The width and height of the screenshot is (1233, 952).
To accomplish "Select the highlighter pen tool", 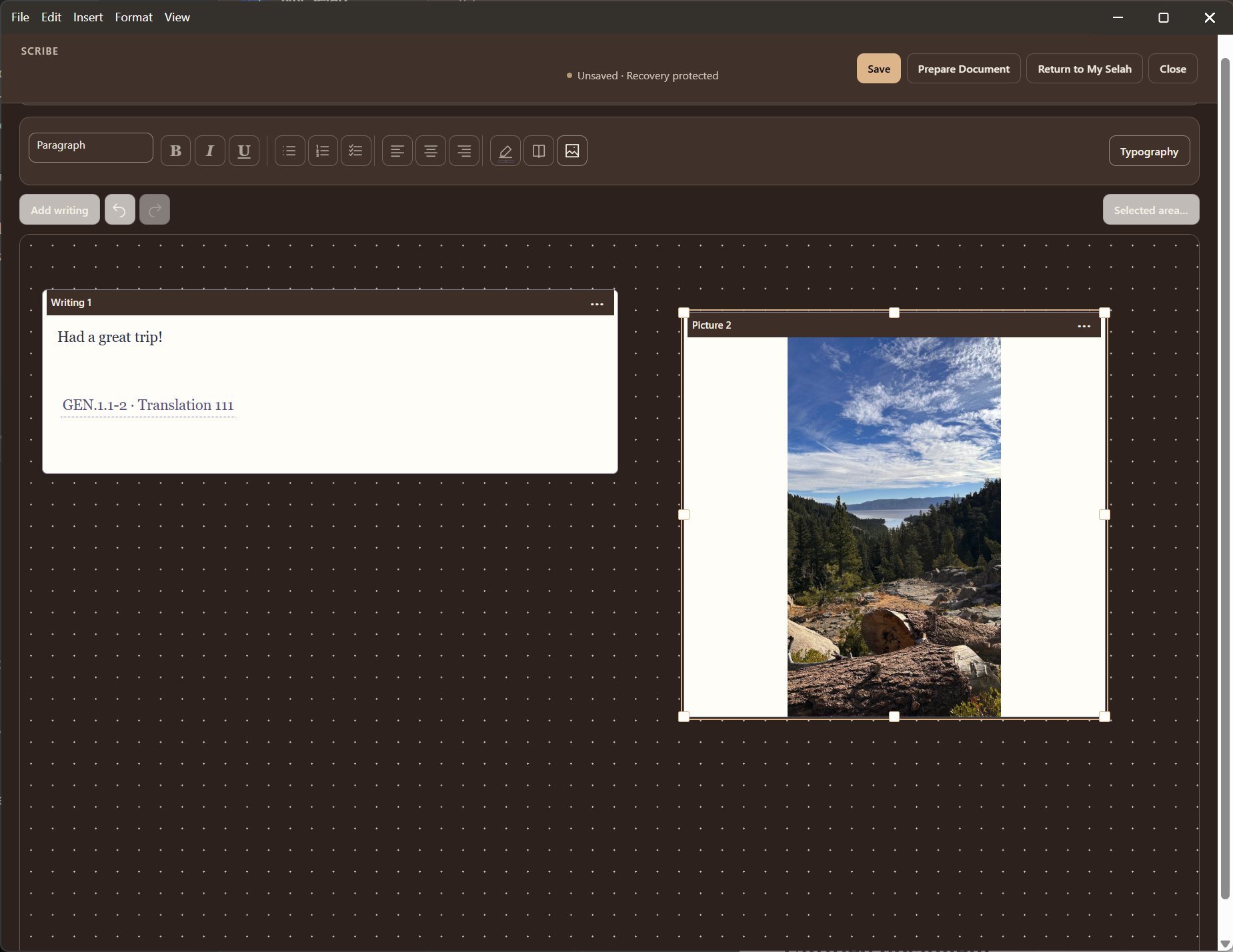I will [x=505, y=151].
